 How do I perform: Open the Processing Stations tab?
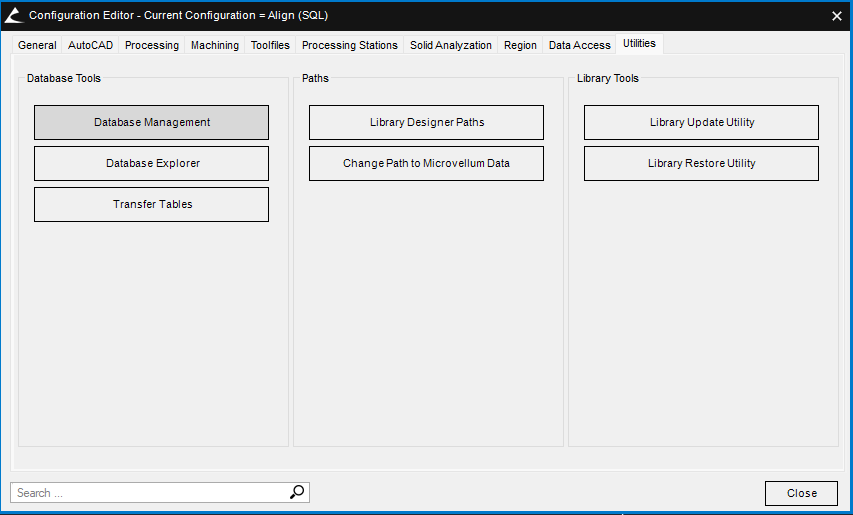point(350,45)
